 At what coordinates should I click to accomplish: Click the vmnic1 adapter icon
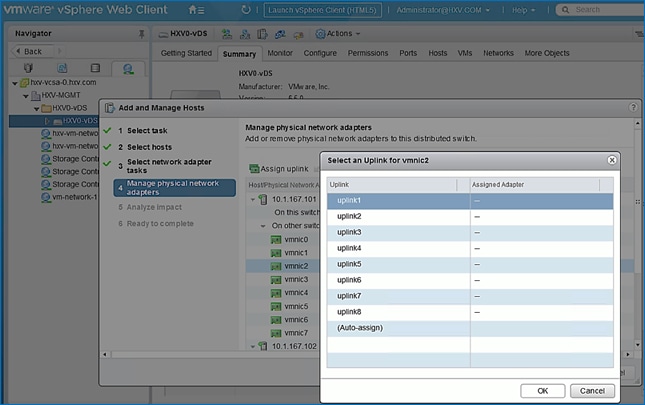click(x=276, y=253)
